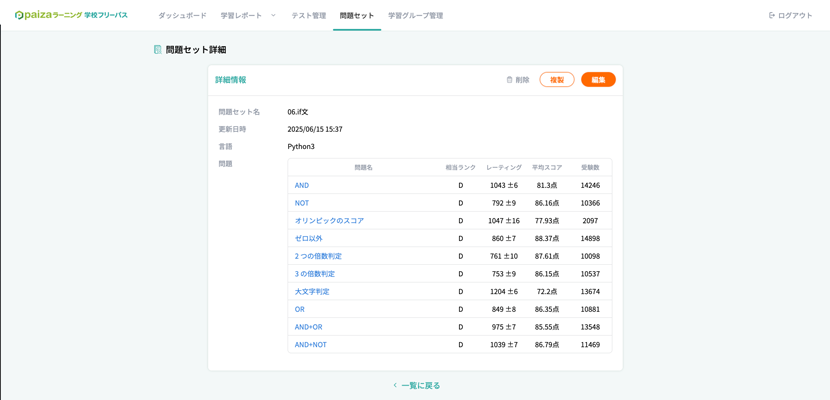The width and height of the screenshot is (830, 400).
Task: Open the 学習レポート menu
Action: [241, 15]
